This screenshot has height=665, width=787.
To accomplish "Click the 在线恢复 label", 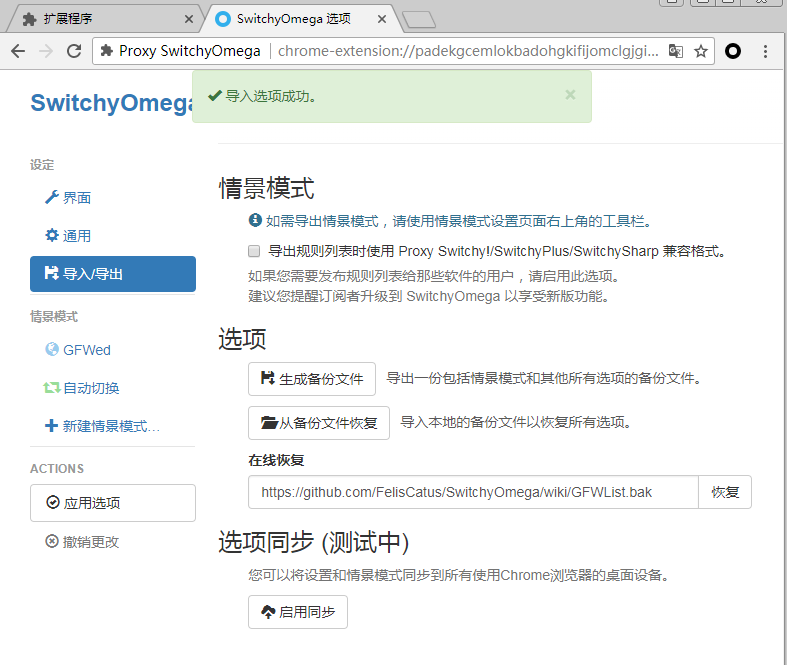I will click(276, 460).
